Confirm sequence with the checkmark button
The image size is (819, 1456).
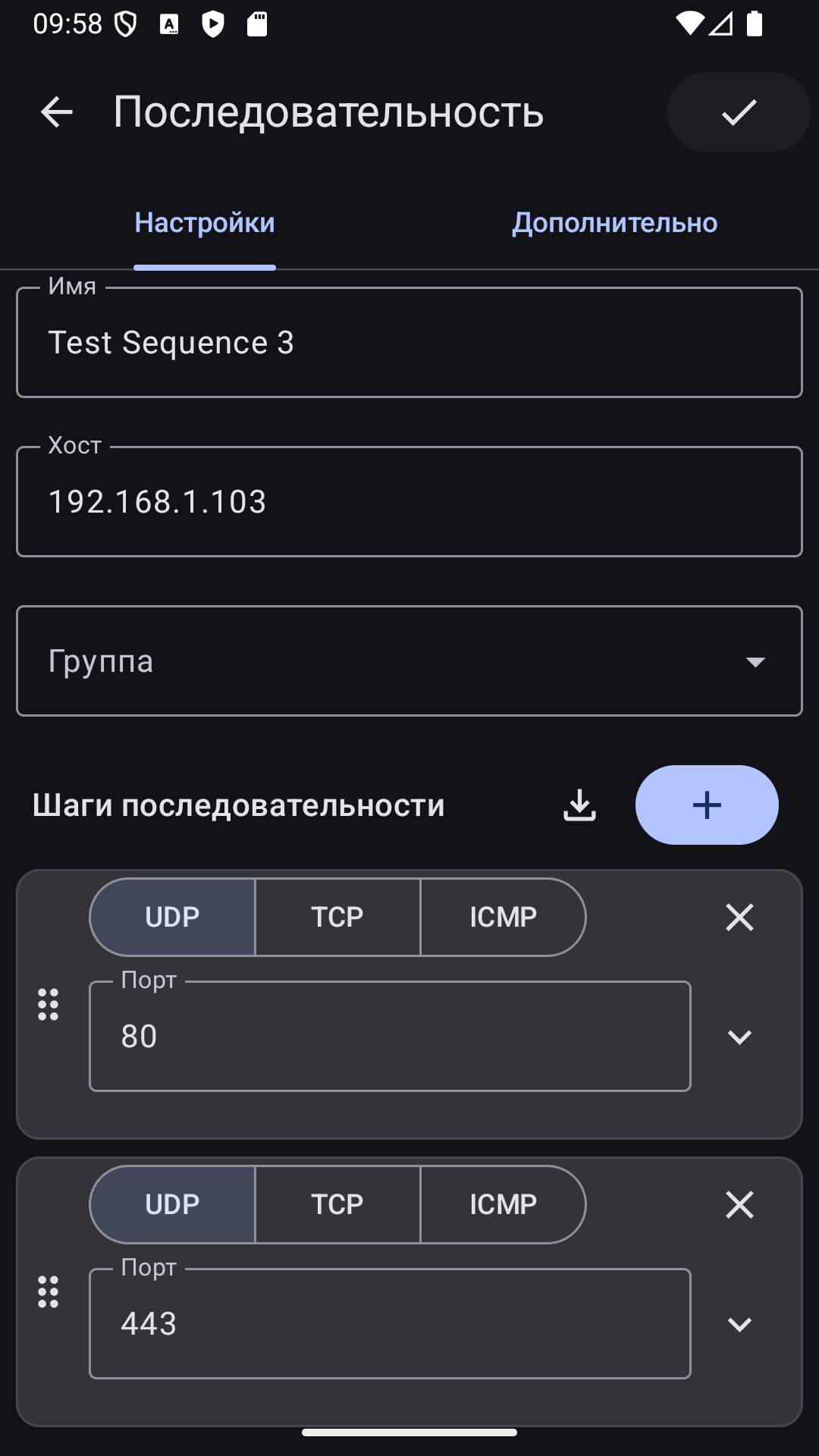(738, 112)
